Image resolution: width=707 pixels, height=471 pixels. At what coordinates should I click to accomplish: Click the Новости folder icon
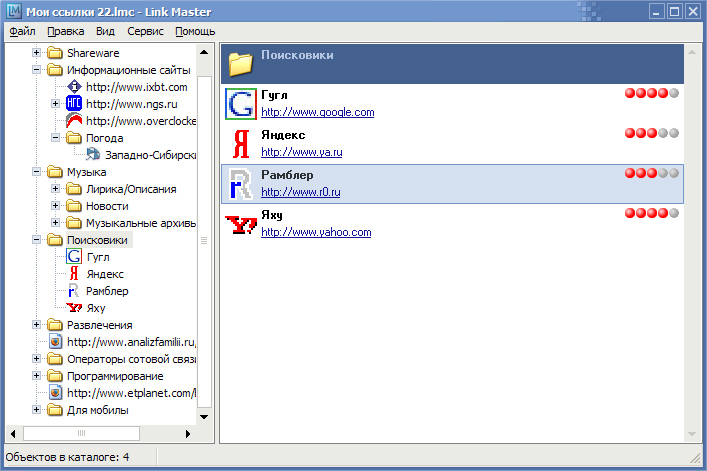(74, 206)
